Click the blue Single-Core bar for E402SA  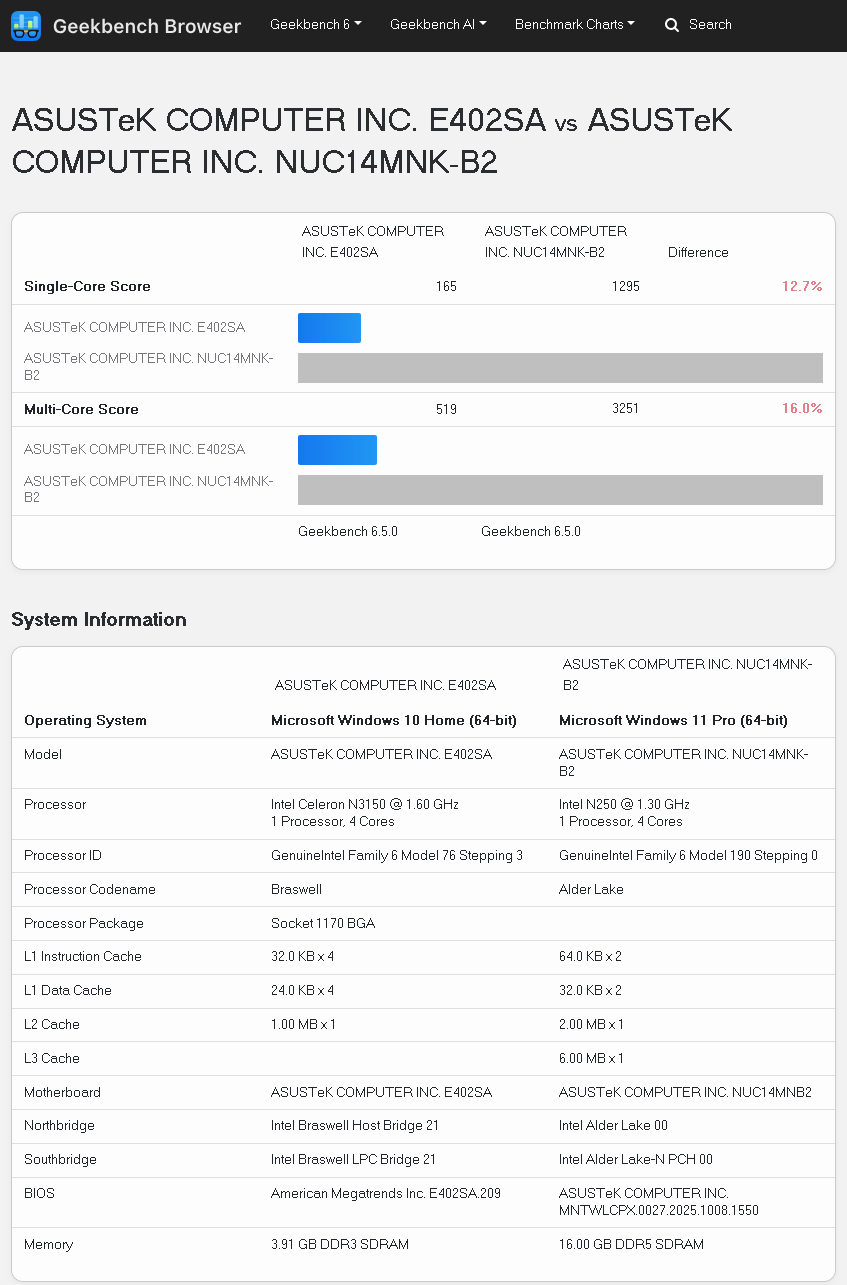coord(329,328)
